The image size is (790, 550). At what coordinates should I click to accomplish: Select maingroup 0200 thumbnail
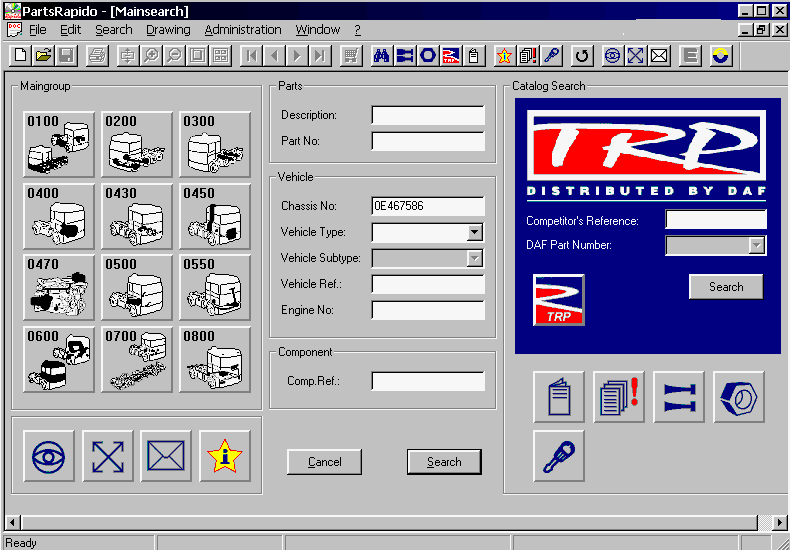[137, 145]
